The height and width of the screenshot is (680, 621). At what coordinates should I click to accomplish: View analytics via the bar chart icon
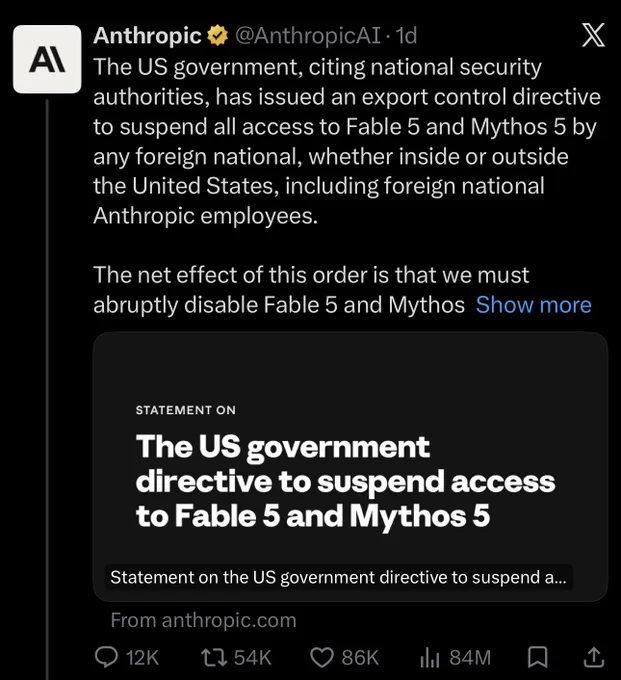pos(430,658)
